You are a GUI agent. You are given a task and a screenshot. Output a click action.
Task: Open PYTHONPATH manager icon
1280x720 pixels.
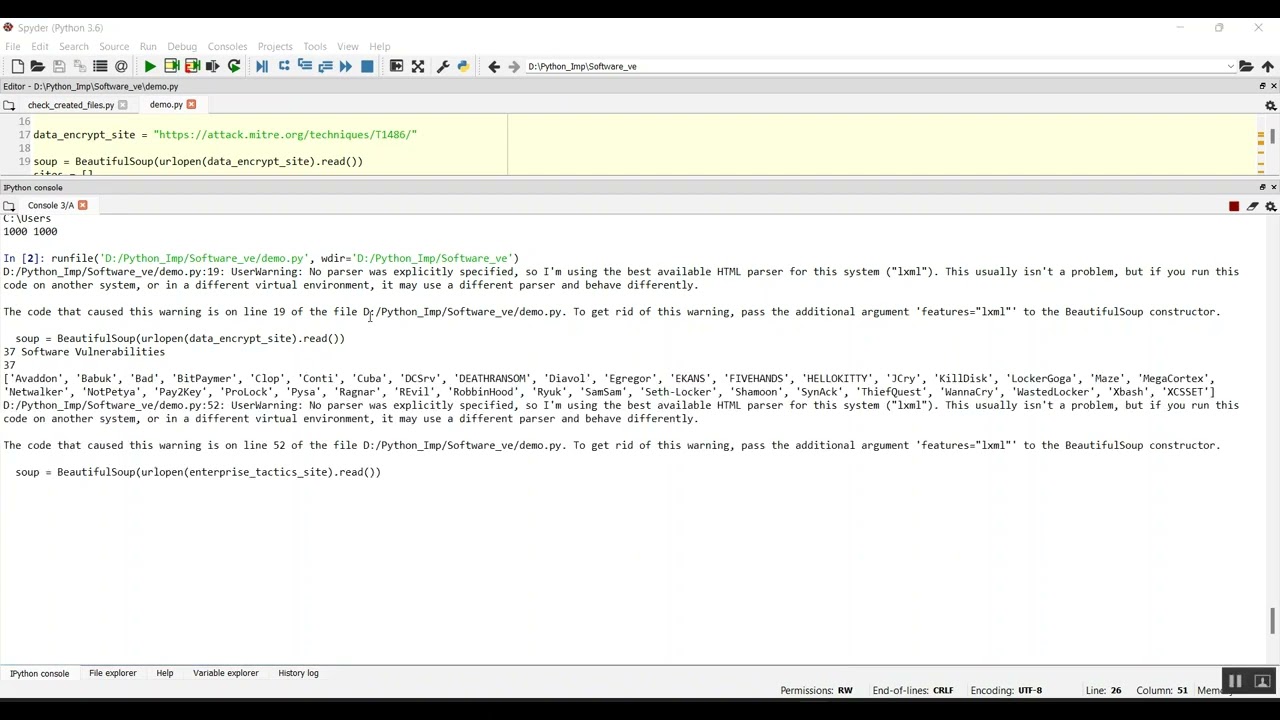[x=463, y=66]
